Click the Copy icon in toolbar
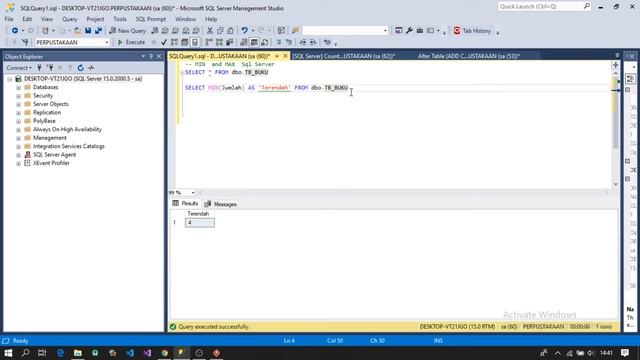 (x=220, y=31)
